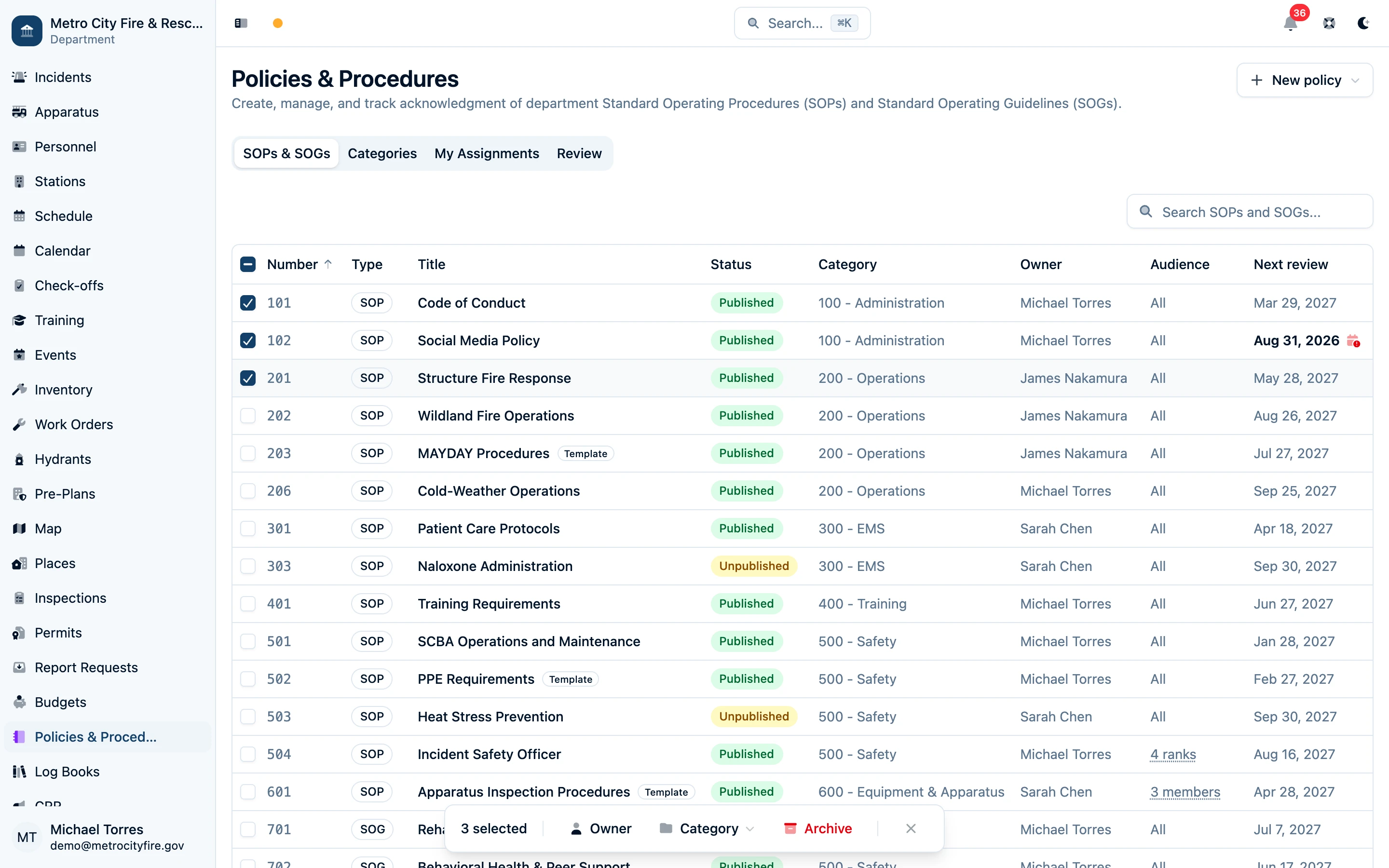Image resolution: width=1389 pixels, height=868 pixels.
Task: Open Check-offs in the sidebar
Action: point(108,285)
